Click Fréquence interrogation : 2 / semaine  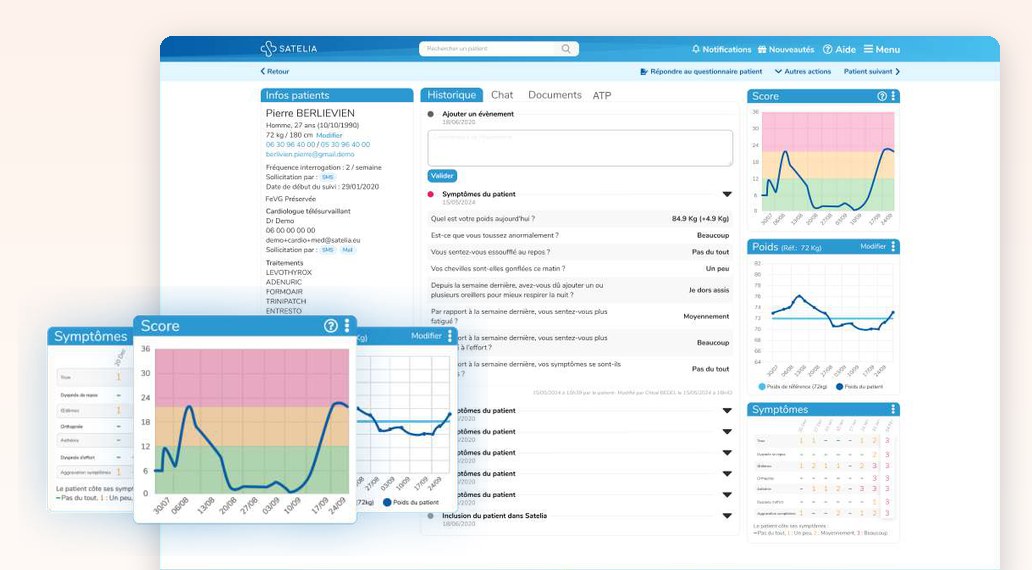(x=324, y=167)
